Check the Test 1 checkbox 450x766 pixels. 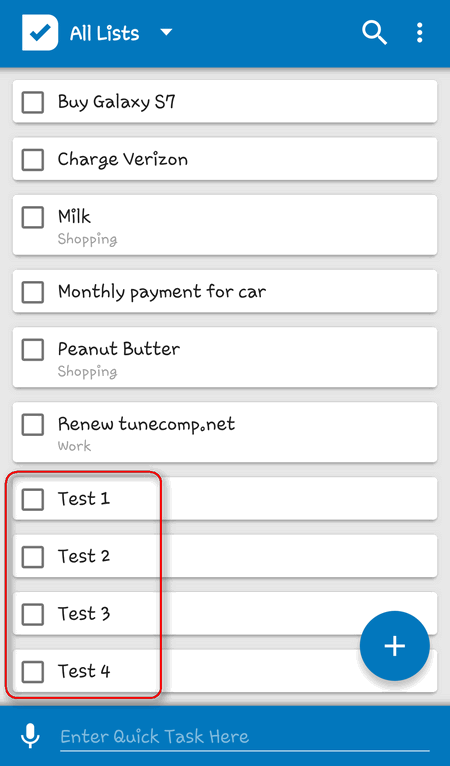[x=33, y=499]
